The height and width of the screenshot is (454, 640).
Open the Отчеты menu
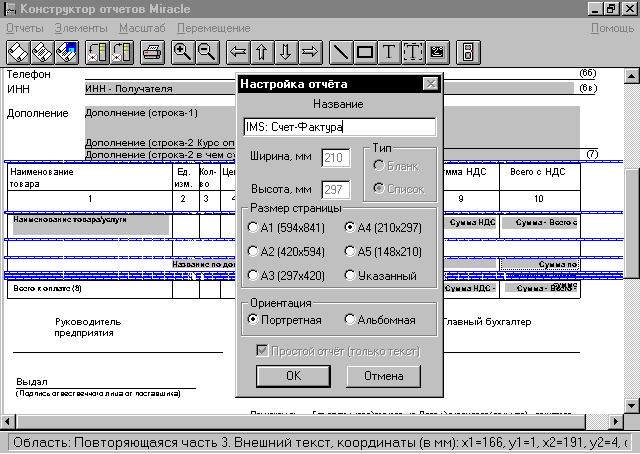pyautogui.click(x=25, y=28)
